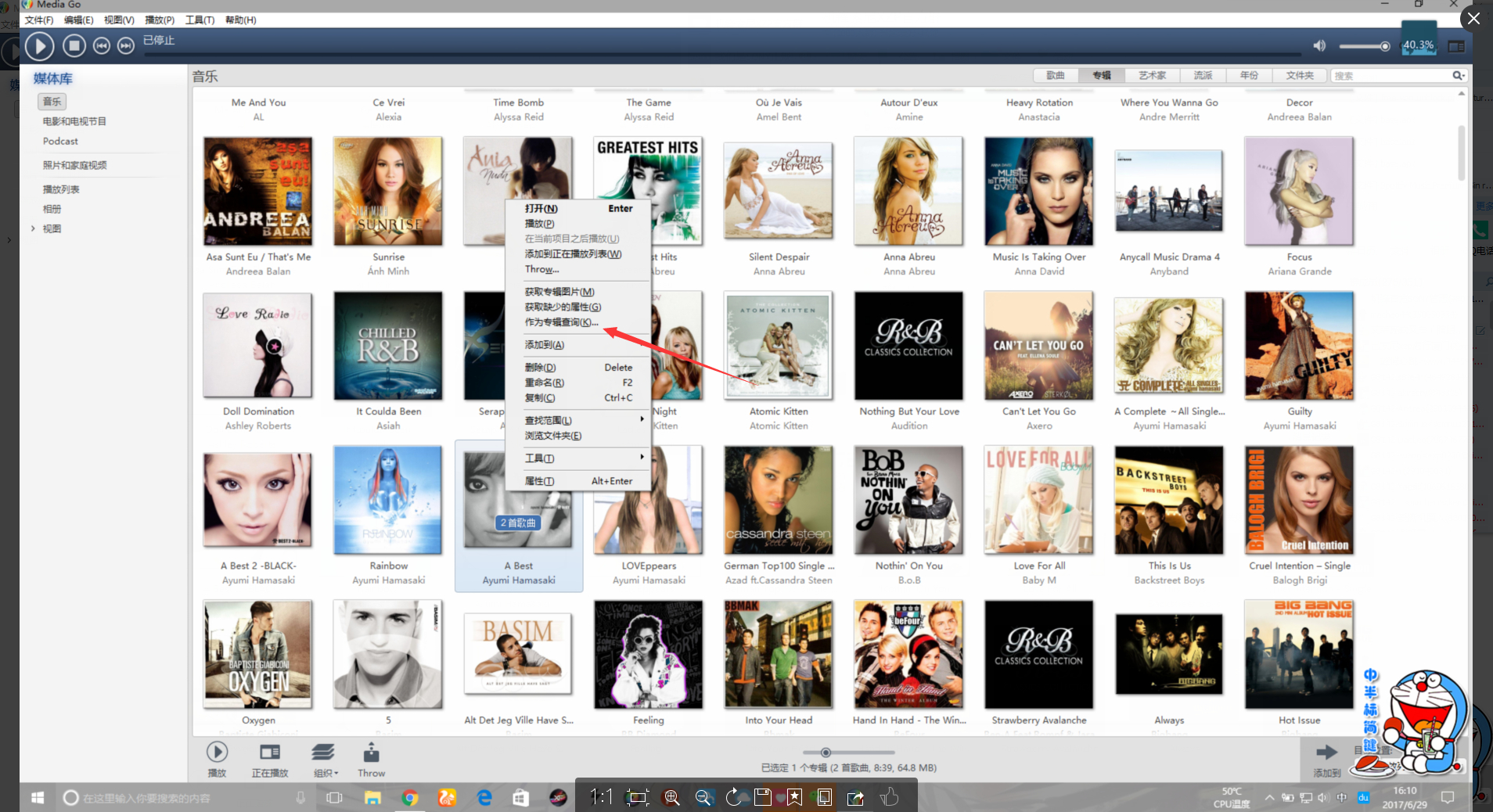
Task: Zoom out using the viewer magnifier minus
Action: click(703, 797)
